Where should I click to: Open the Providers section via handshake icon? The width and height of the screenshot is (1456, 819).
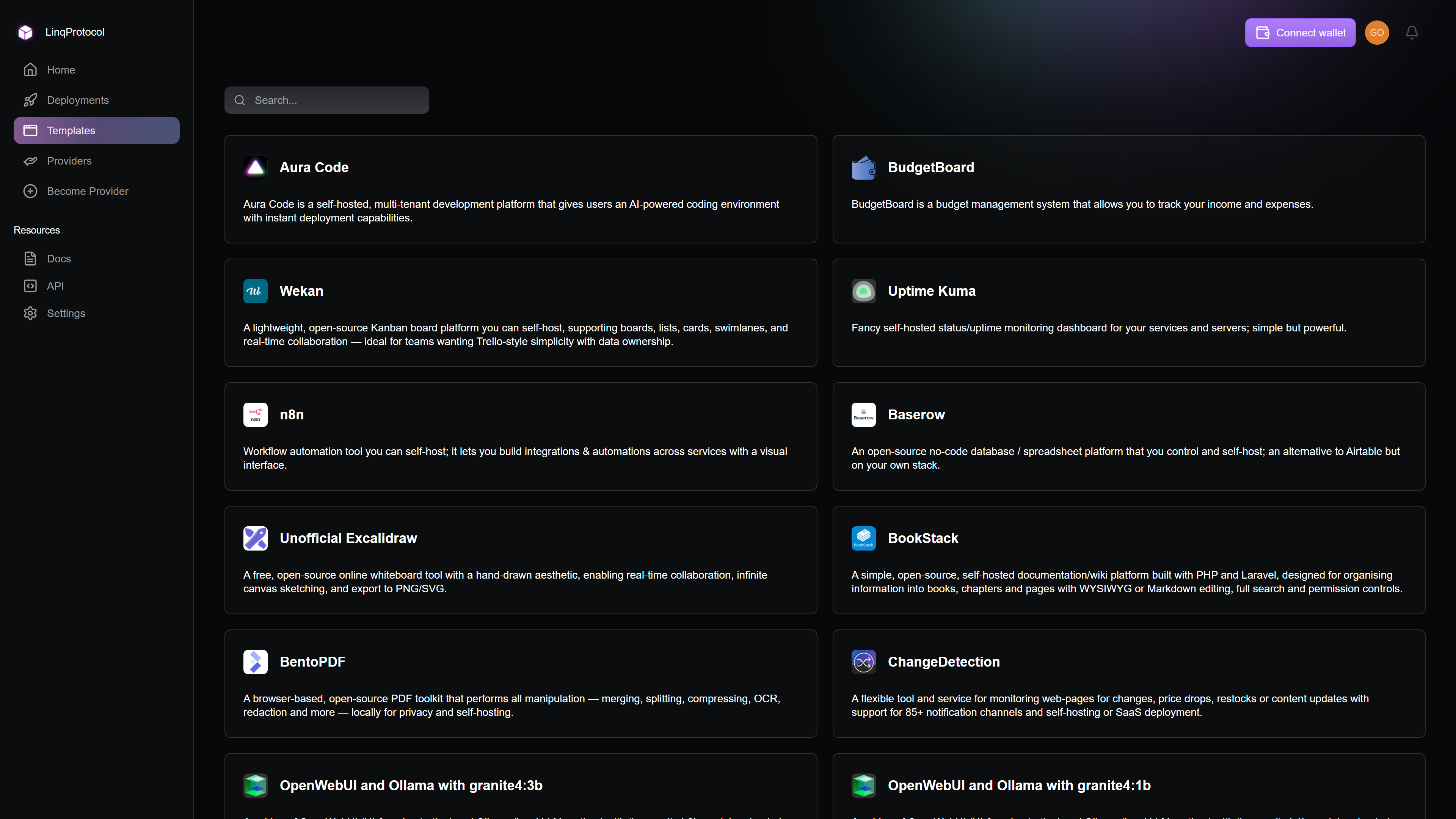click(x=30, y=160)
